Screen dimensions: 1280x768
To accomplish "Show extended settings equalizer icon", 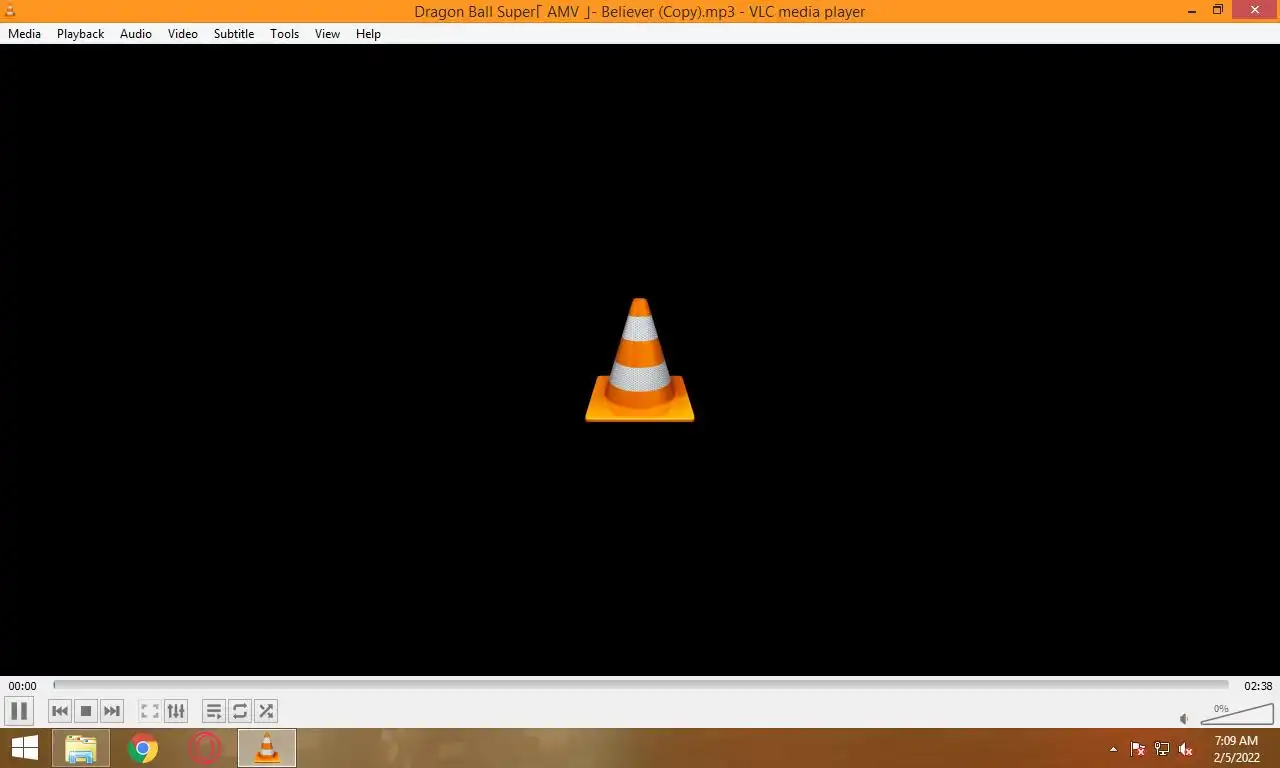I will 176,711.
